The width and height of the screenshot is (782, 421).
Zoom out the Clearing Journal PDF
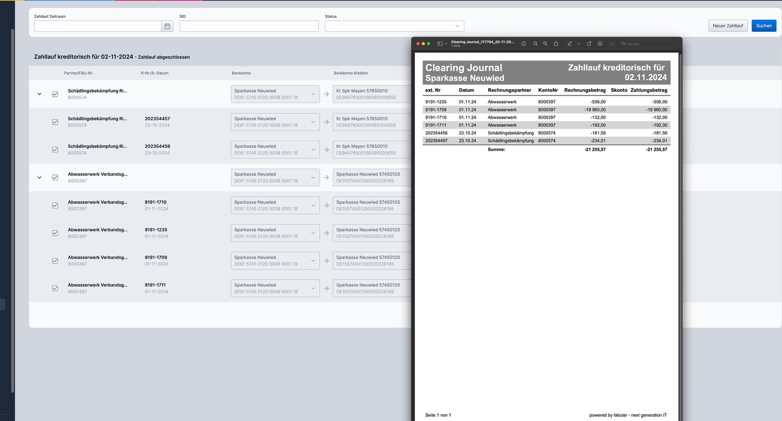[x=535, y=44]
